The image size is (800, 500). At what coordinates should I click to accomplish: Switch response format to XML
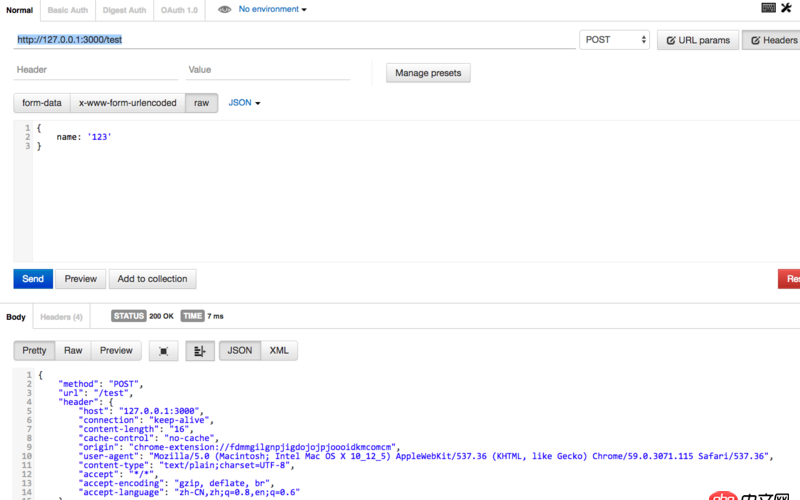(279, 351)
